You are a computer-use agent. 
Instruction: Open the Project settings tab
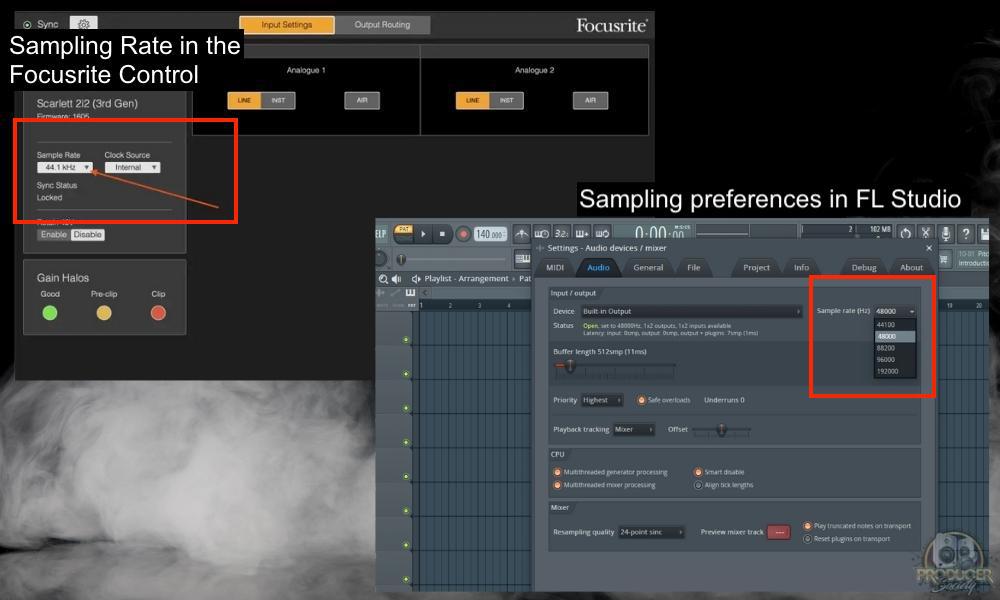pos(756,268)
